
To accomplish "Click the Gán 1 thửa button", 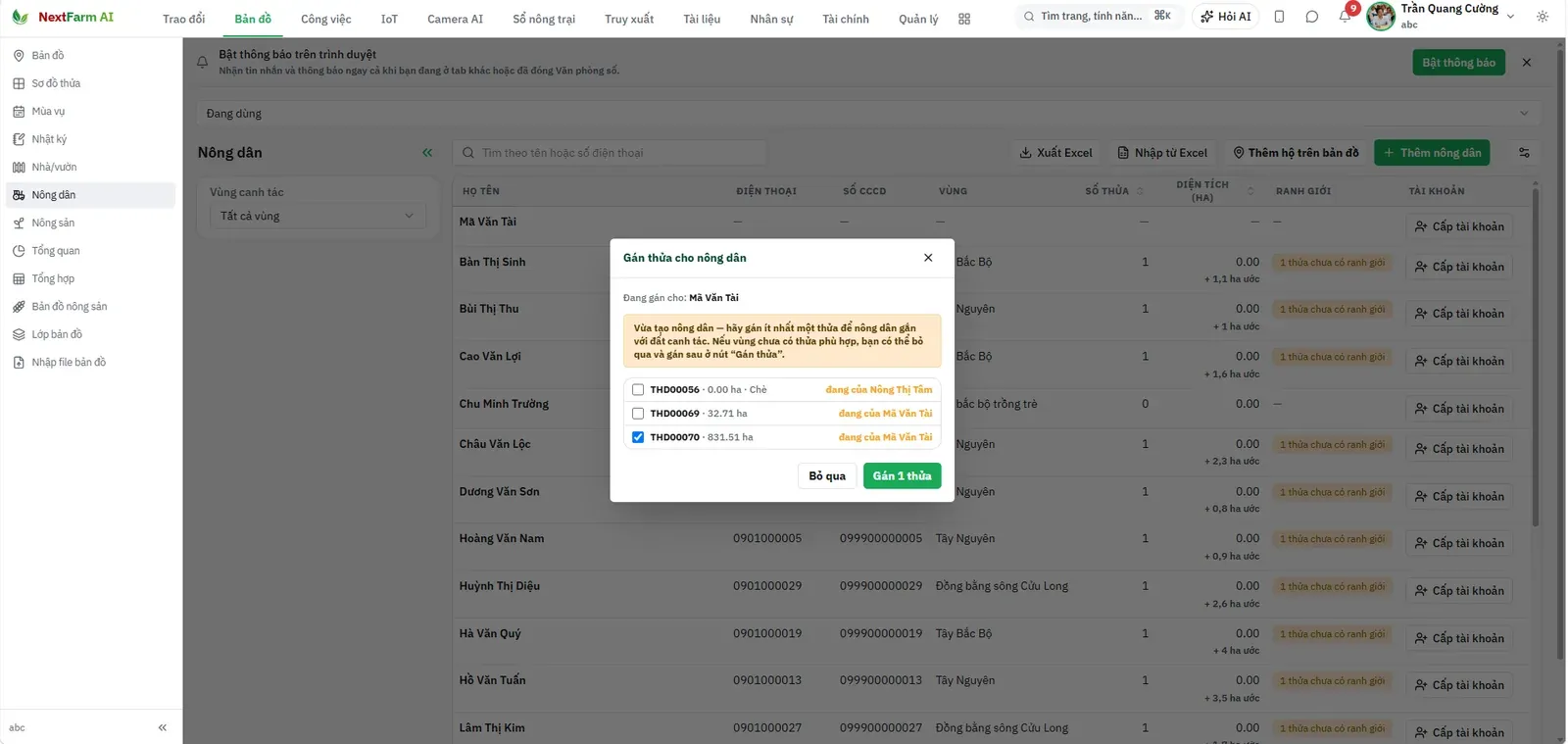I will click(902, 476).
